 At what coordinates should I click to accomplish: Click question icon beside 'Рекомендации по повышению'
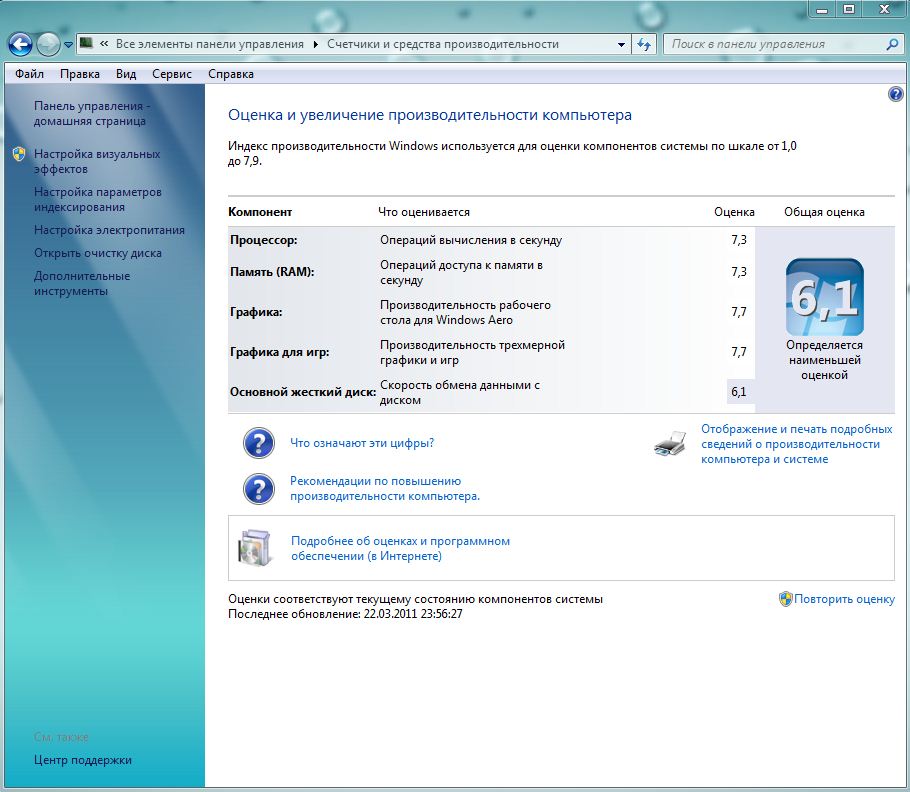click(x=259, y=488)
